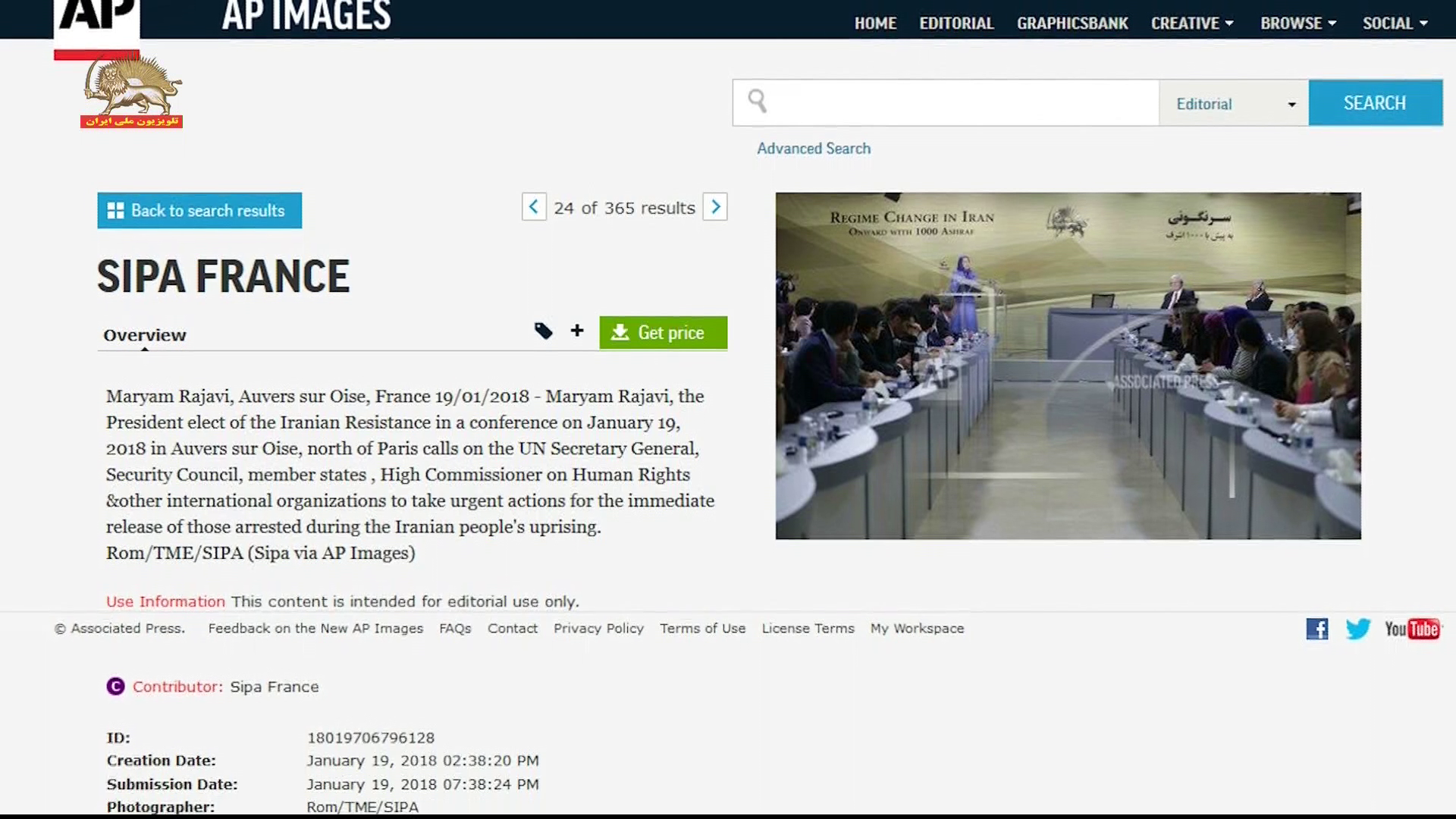Viewport: 1456px width, 819px height.
Task: Click the AP IMAGES header title
Action: (306, 16)
